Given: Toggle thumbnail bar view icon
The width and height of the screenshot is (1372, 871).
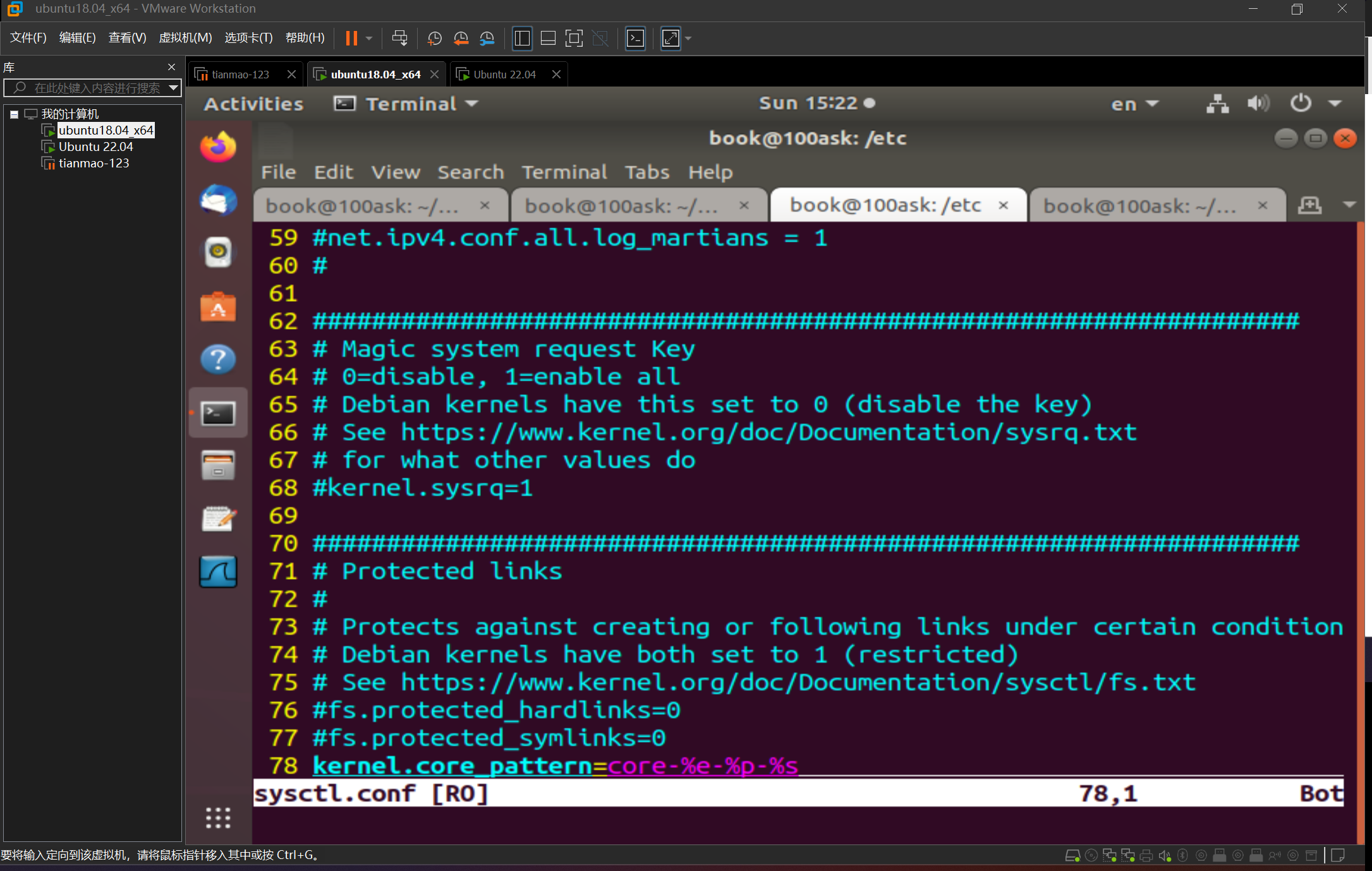Looking at the screenshot, I should tap(548, 39).
